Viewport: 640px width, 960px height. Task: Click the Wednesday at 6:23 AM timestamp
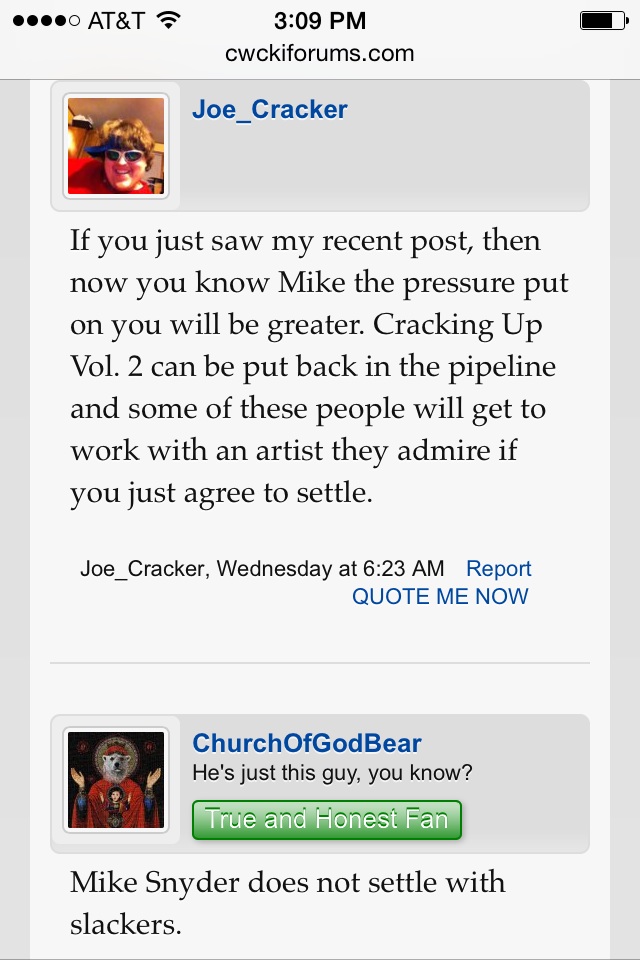click(330, 568)
